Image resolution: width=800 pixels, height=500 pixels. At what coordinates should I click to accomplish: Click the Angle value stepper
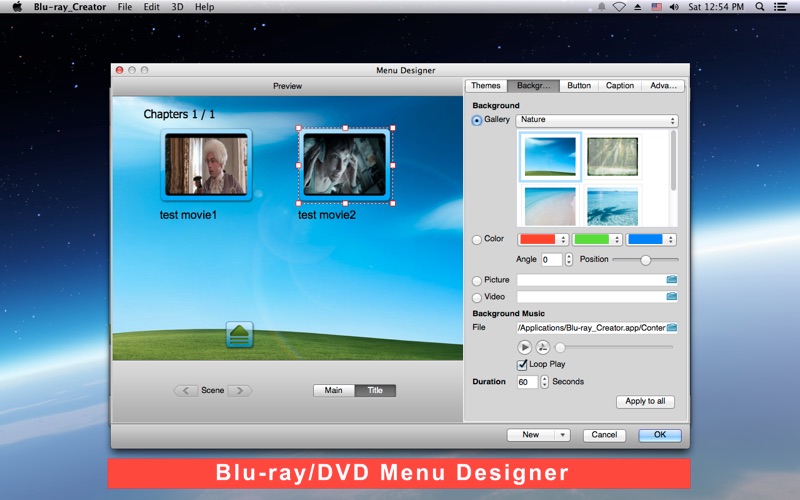click(568, 260)
